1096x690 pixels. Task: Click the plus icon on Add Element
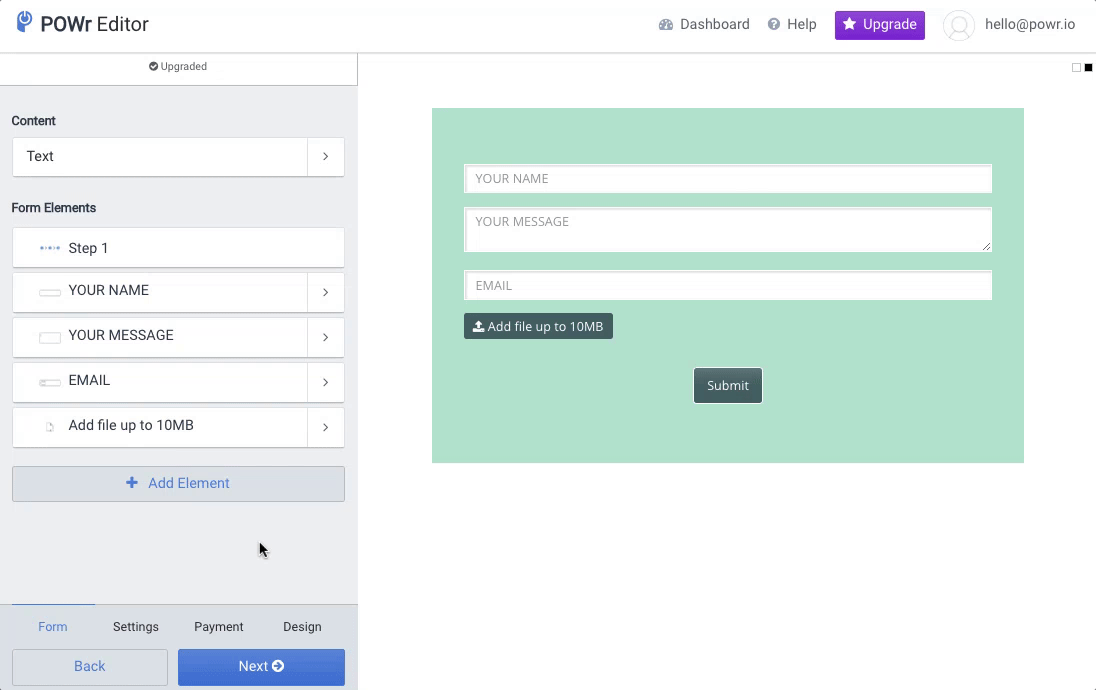[131, 483]
